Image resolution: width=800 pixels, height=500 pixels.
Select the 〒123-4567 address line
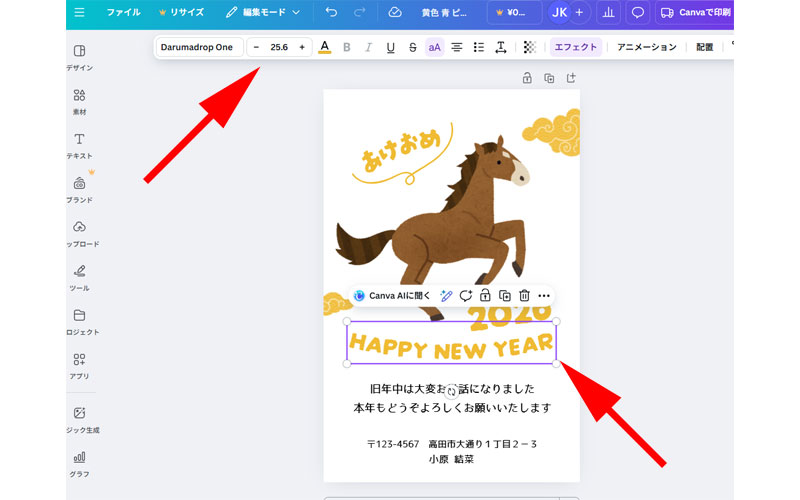tap(452, 444)
